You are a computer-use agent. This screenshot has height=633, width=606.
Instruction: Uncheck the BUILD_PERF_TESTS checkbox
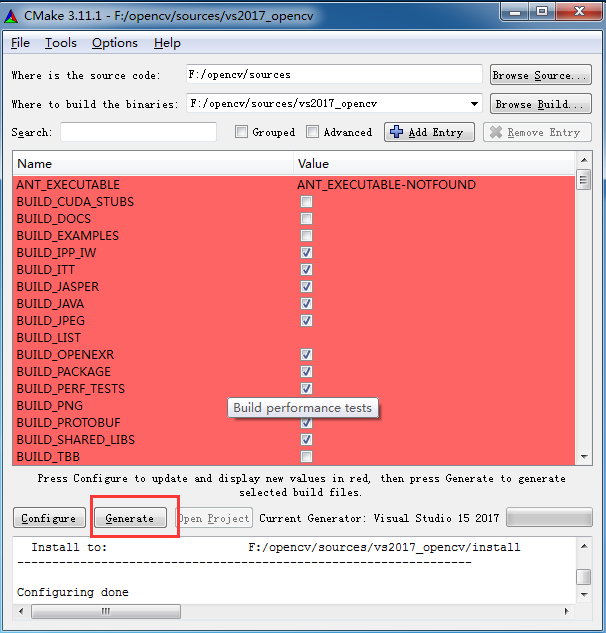[x=306, y=388]
